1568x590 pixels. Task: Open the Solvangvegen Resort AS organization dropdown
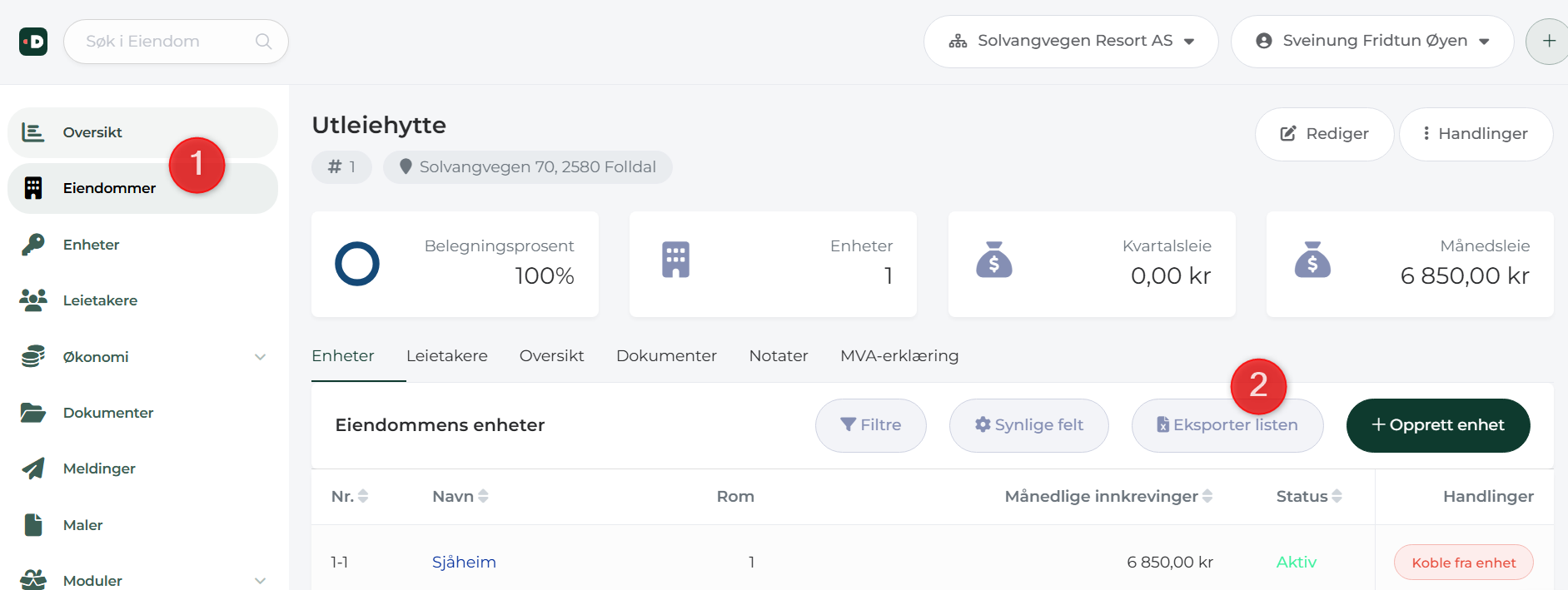1071,42
